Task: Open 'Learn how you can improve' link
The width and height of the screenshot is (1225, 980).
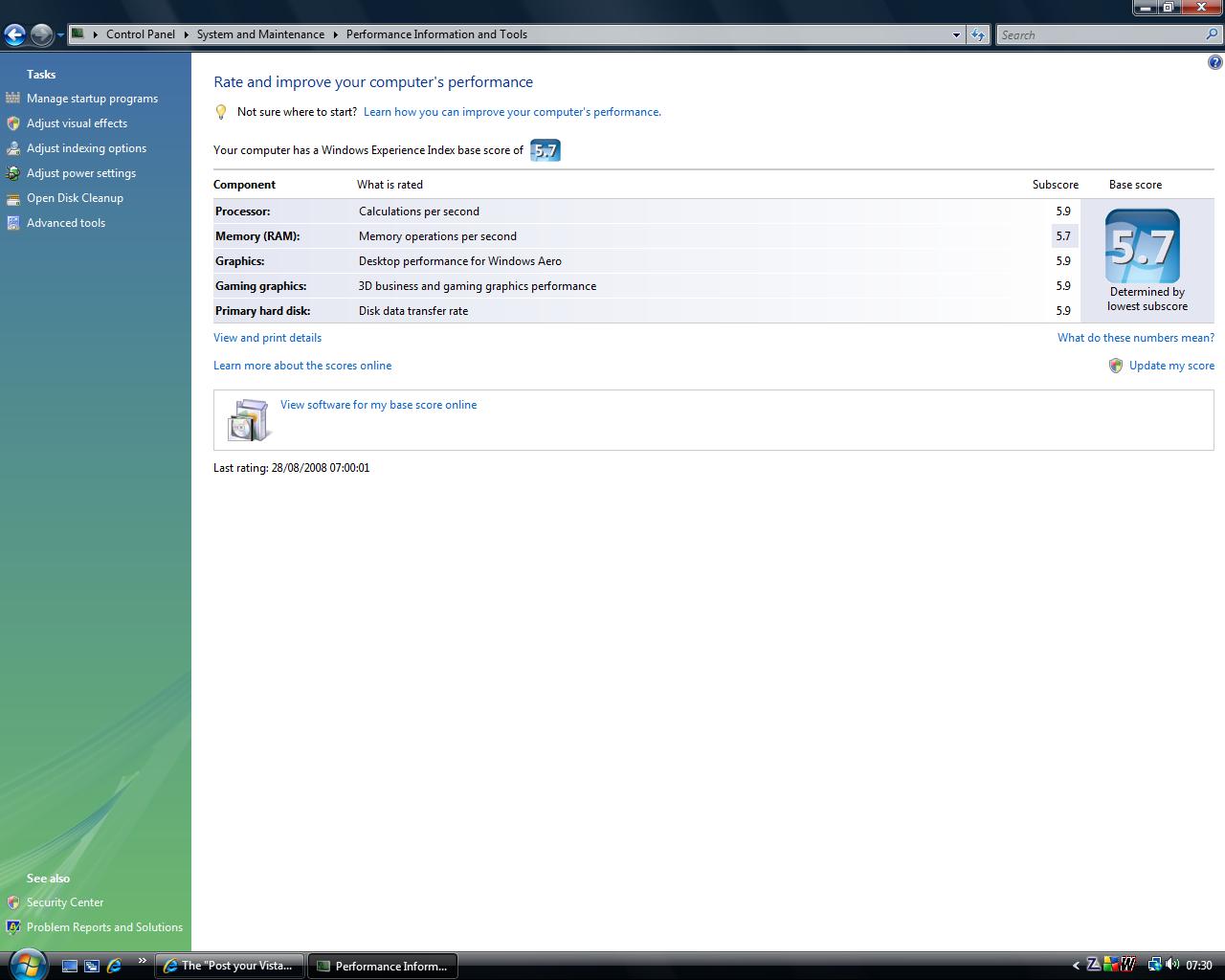Action: (512, 112)
